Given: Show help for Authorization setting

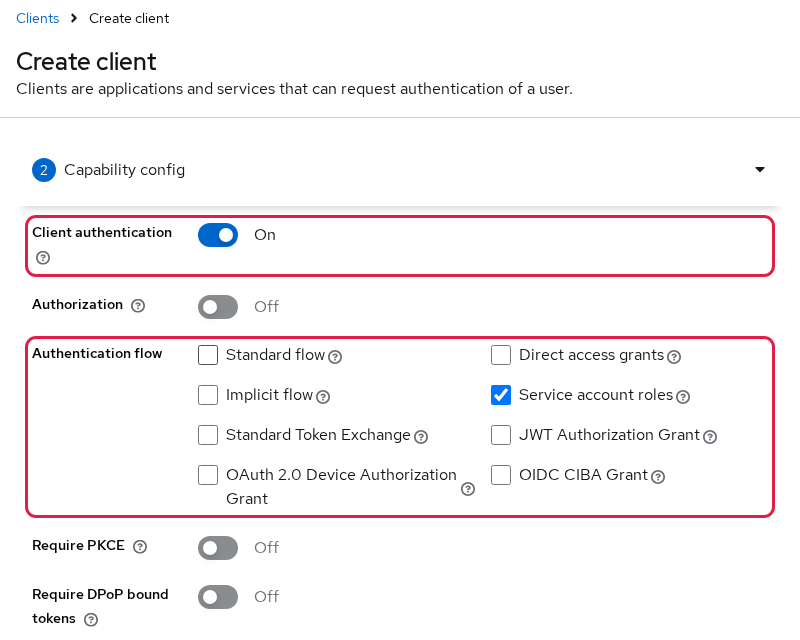Looking at the screenshot, I should point(138,306).
